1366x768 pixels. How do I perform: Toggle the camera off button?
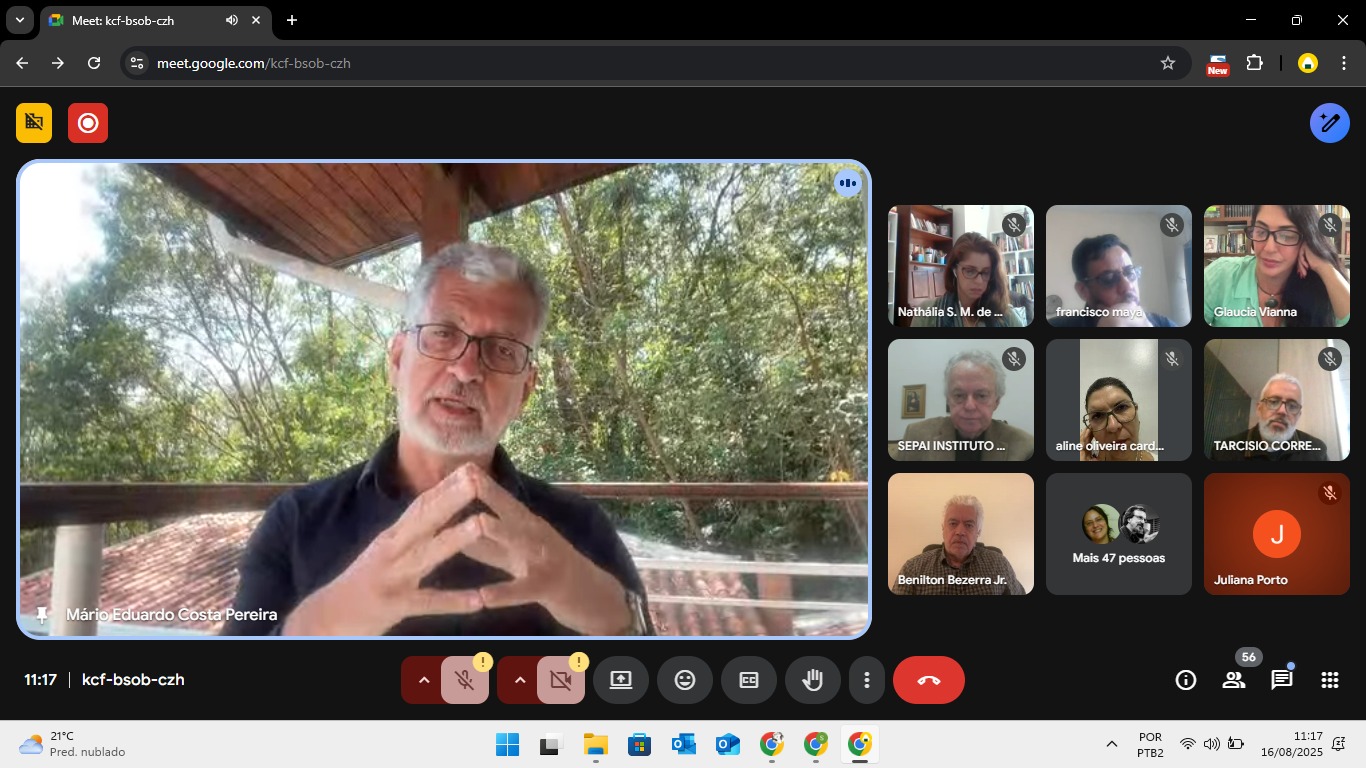pyautogui.click(x=560, y=680)
